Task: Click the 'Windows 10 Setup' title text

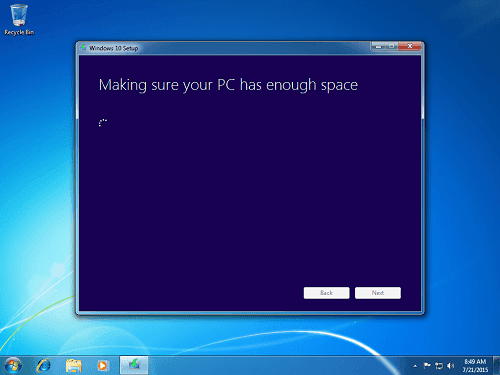Action: coord(113,48)
